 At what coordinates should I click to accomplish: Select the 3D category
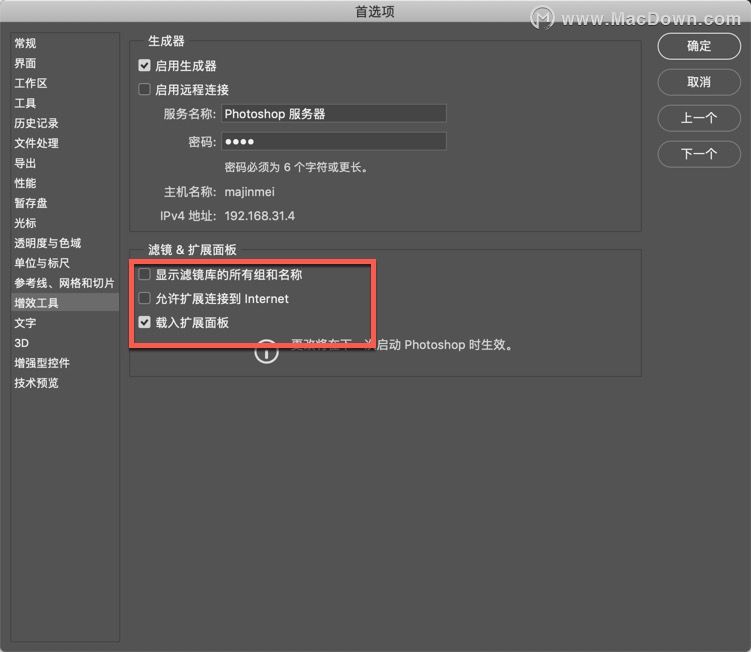(65, 343)
